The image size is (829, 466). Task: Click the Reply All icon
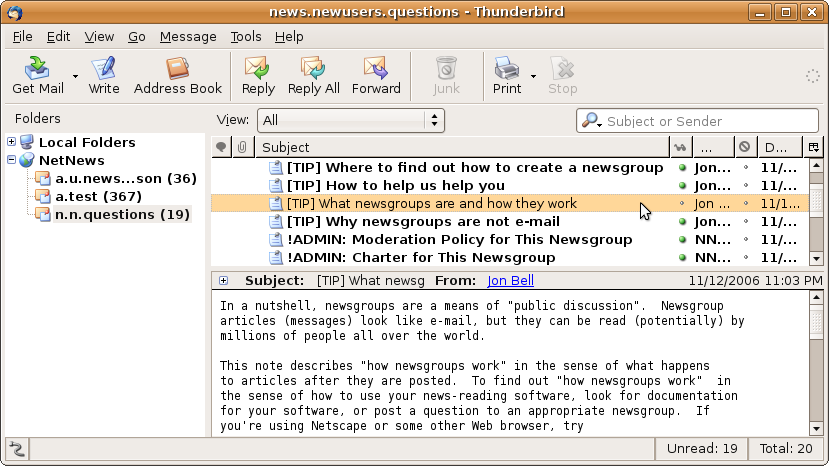tap(313, 69)
